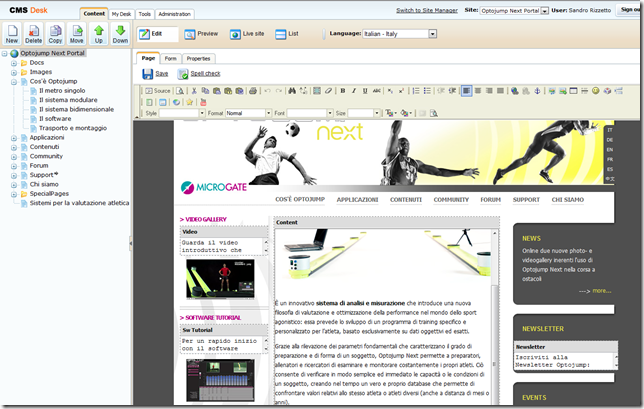644x409 pixels.
Task: Switch to the Form tab
Action: pos(170,59)
